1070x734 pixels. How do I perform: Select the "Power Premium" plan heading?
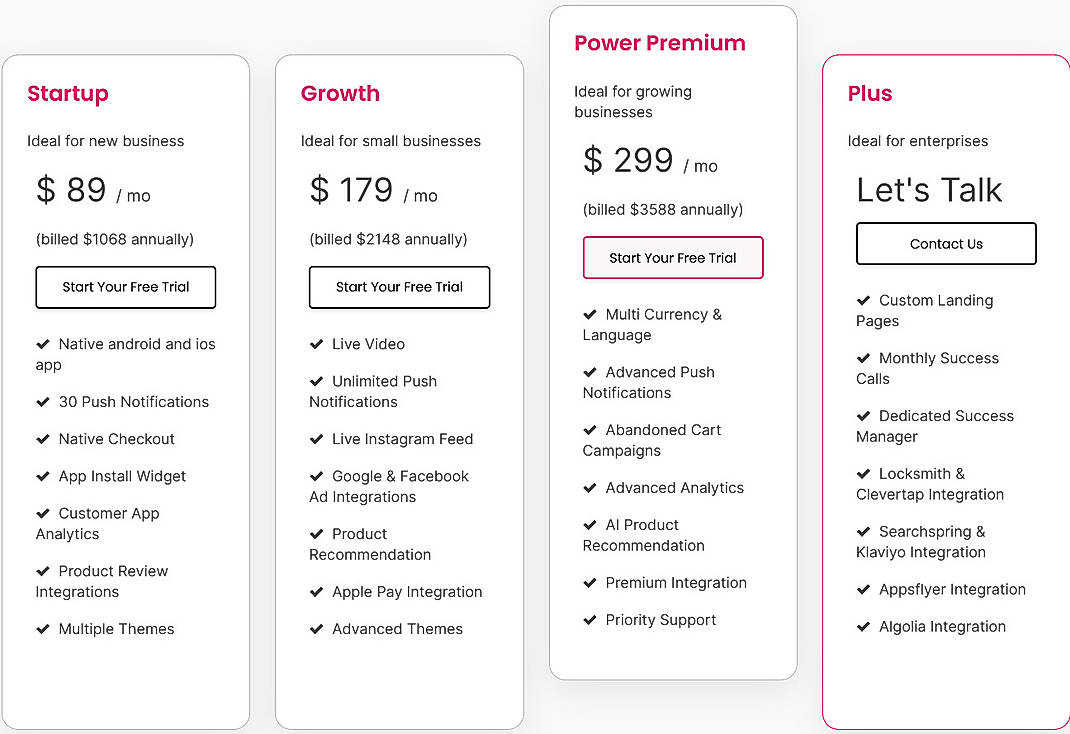coord(660,43)
